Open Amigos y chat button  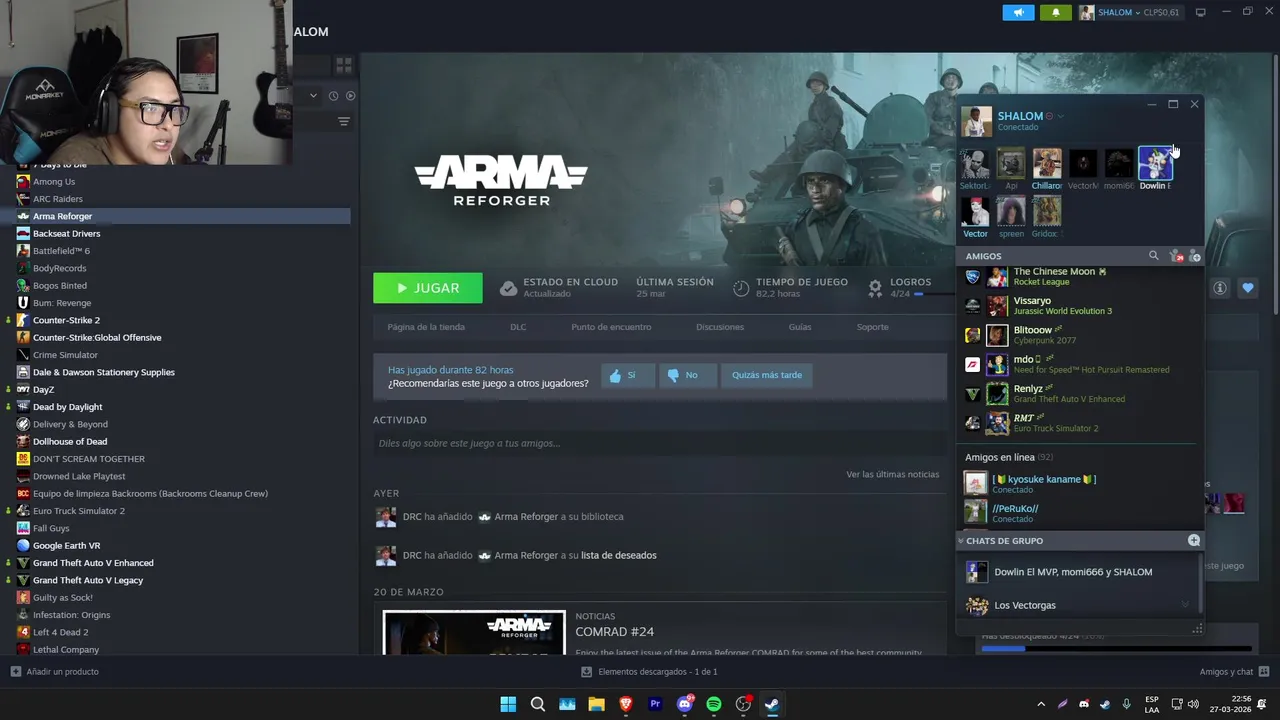click(1234, 672)
